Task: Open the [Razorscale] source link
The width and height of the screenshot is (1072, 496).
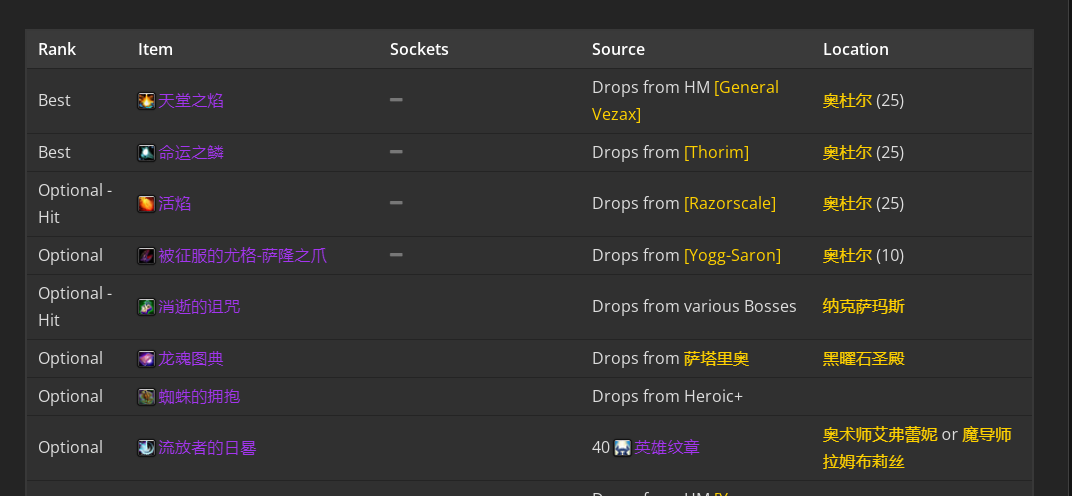Action: (x=729, y=203)
